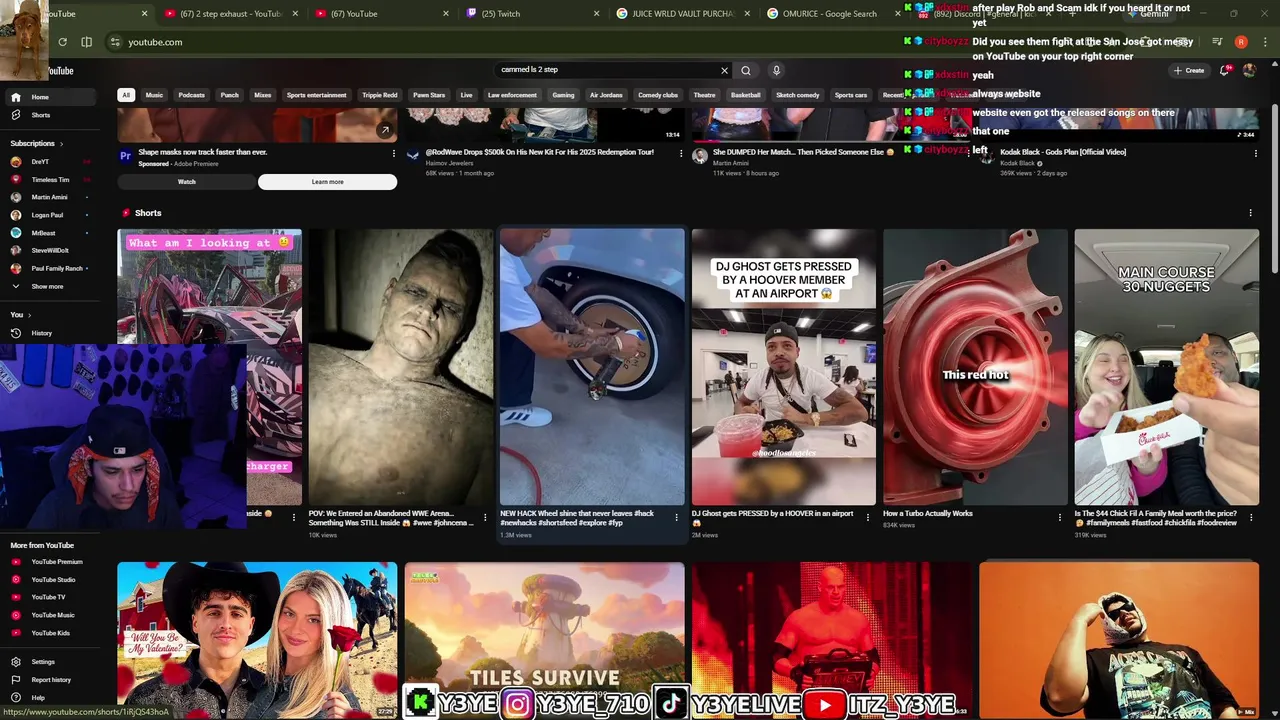Open the Main Course 30 Nuggets short
Image resolution: width=1280 pixels, height=720 pixels.
1166,367
